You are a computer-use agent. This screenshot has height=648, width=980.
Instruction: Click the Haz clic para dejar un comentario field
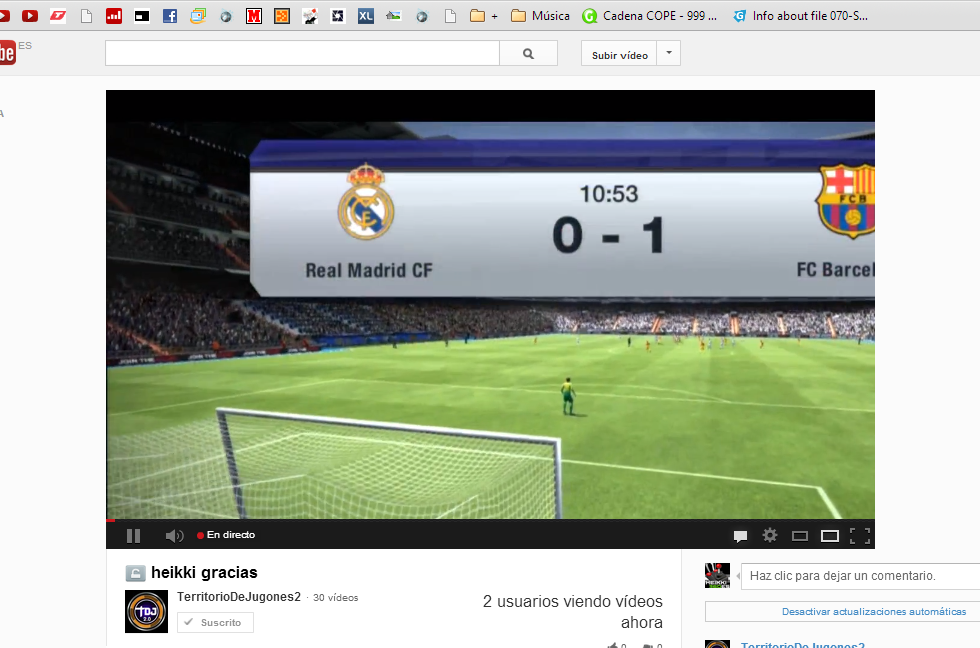tap(861, 576)
